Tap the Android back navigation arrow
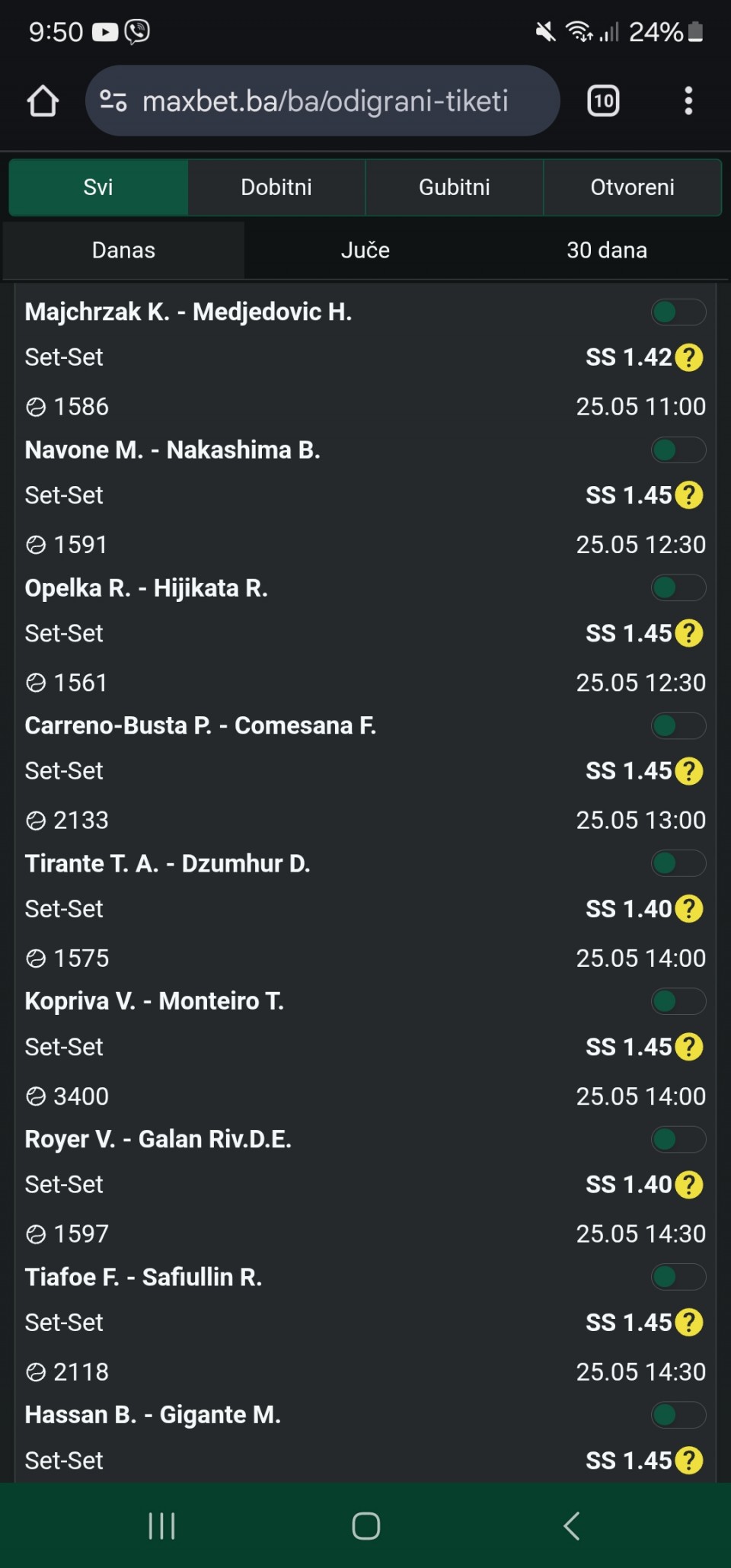Viewport: 731px width, 1568px height. click(572, 1525)
